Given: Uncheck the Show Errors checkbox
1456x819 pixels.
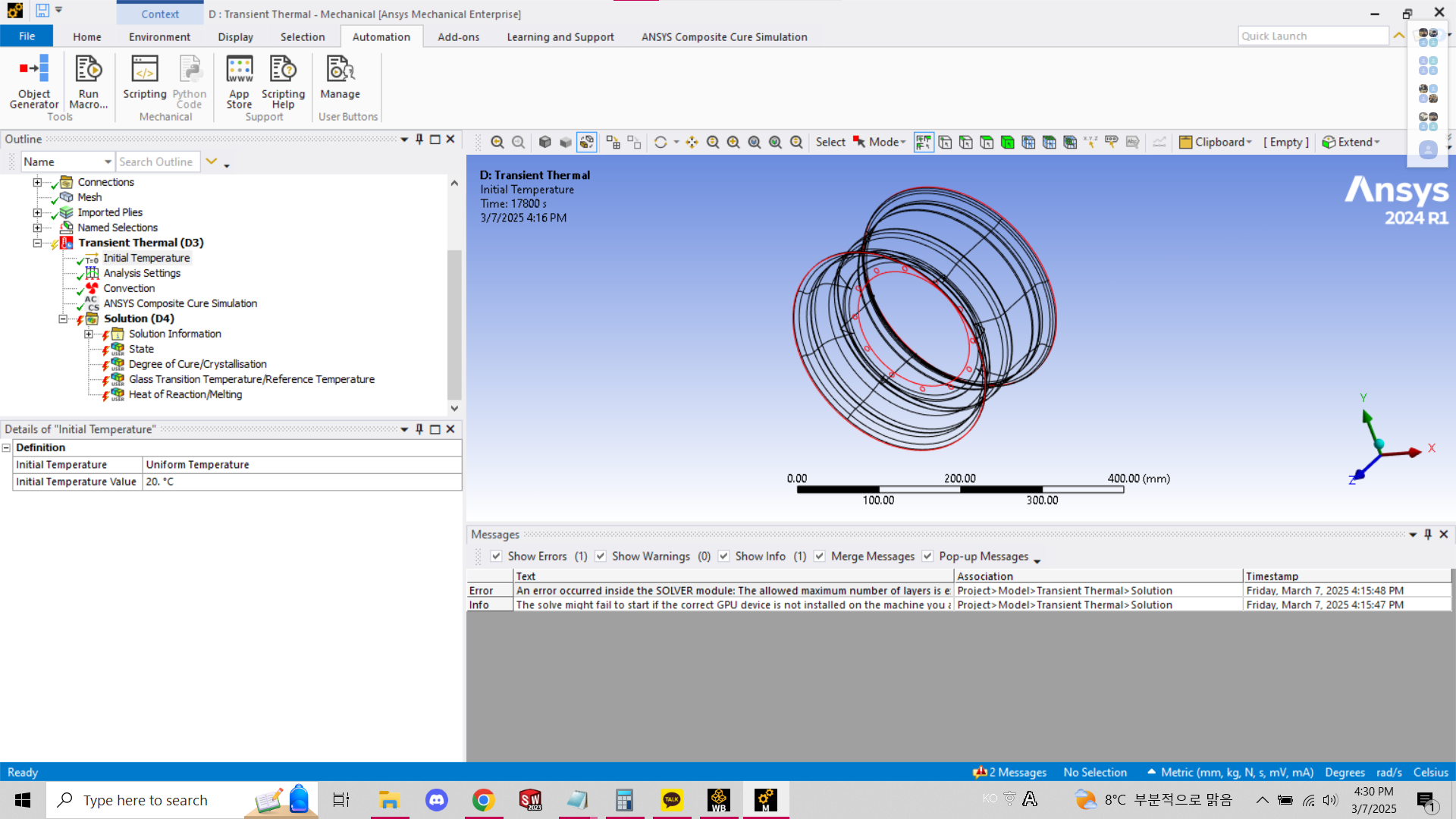Looking at the screenshot, I should click(x=496, y=556).
